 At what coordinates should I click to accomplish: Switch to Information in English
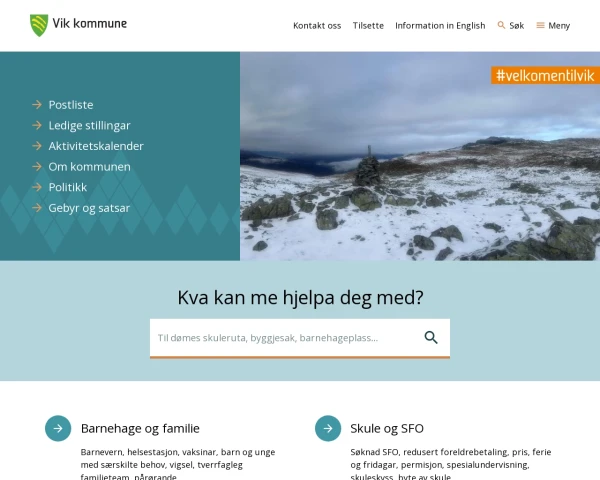[x=440, y=26]
